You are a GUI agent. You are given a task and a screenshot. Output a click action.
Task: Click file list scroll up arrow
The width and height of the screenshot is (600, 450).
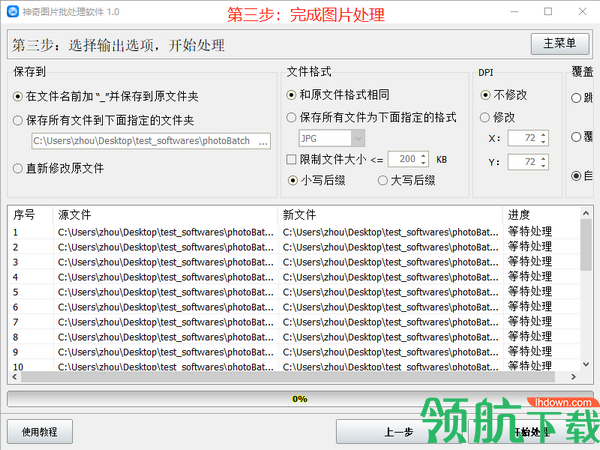pyautogui.click(x=586, y=213)
